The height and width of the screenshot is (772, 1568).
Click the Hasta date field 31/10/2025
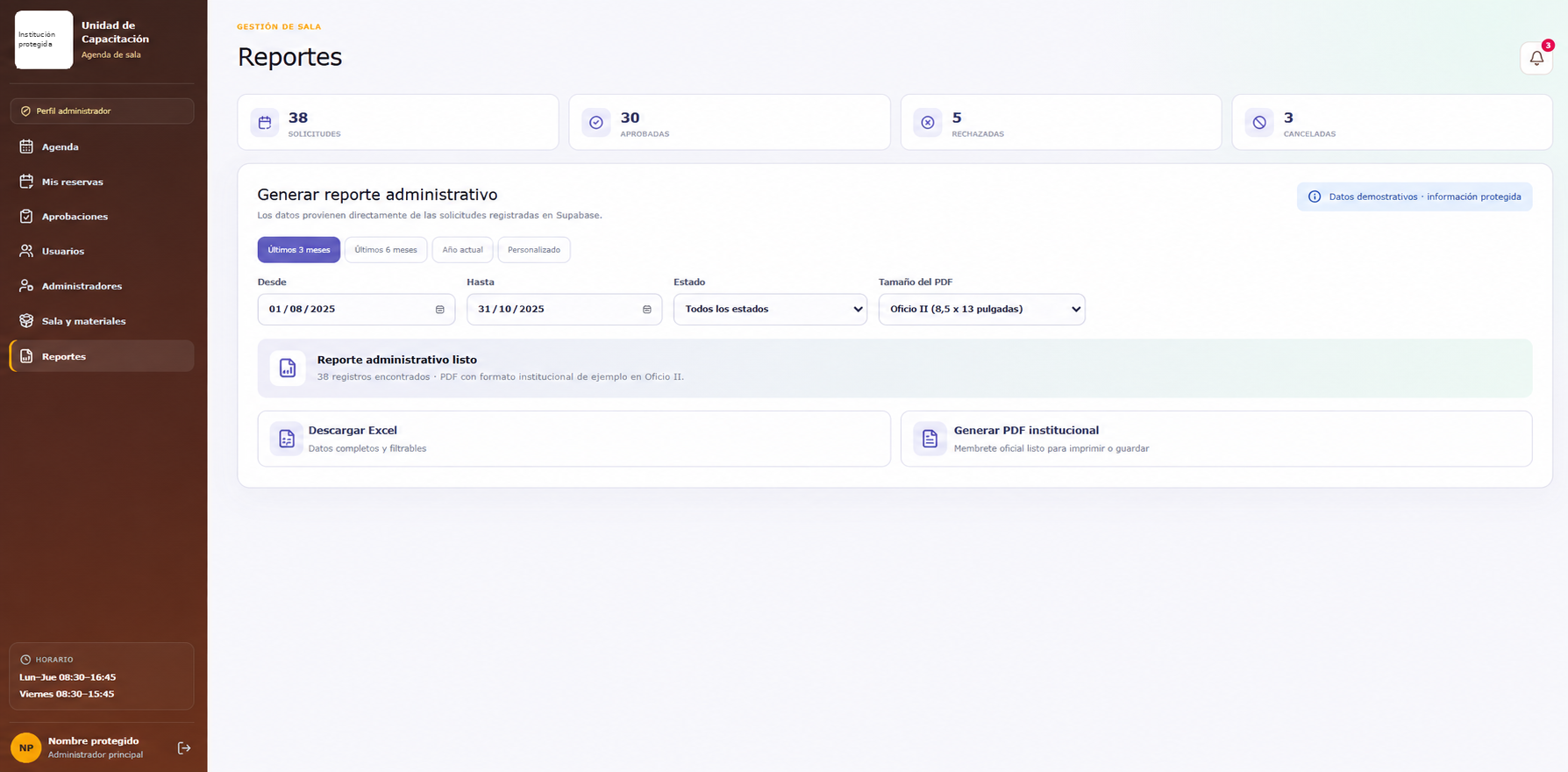coord(564,310)
